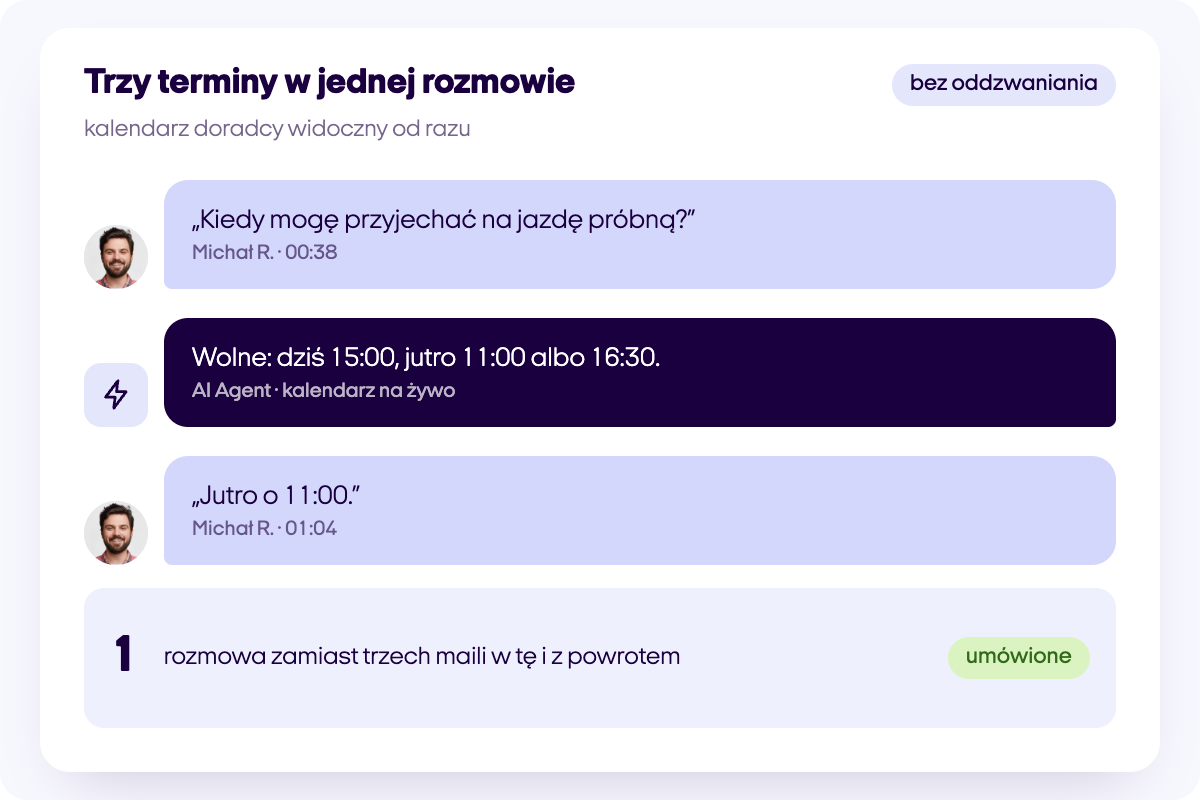Open the customer message "Jutro o 11:00."
The image size is (1200, 800).
(x=640, y=511)
